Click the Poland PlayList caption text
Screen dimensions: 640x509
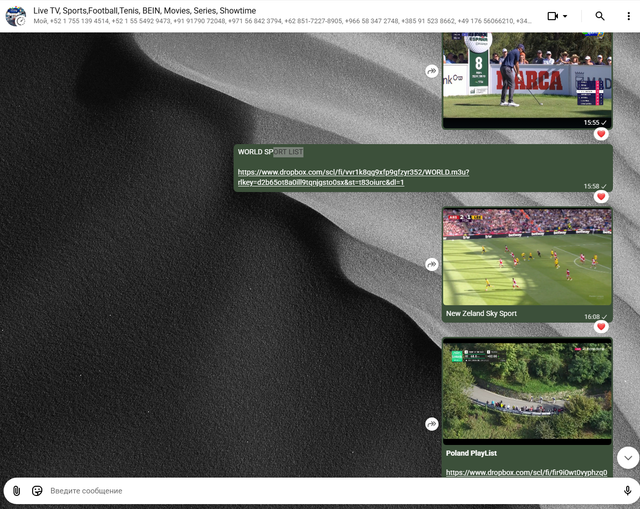(x=471, y=453)
